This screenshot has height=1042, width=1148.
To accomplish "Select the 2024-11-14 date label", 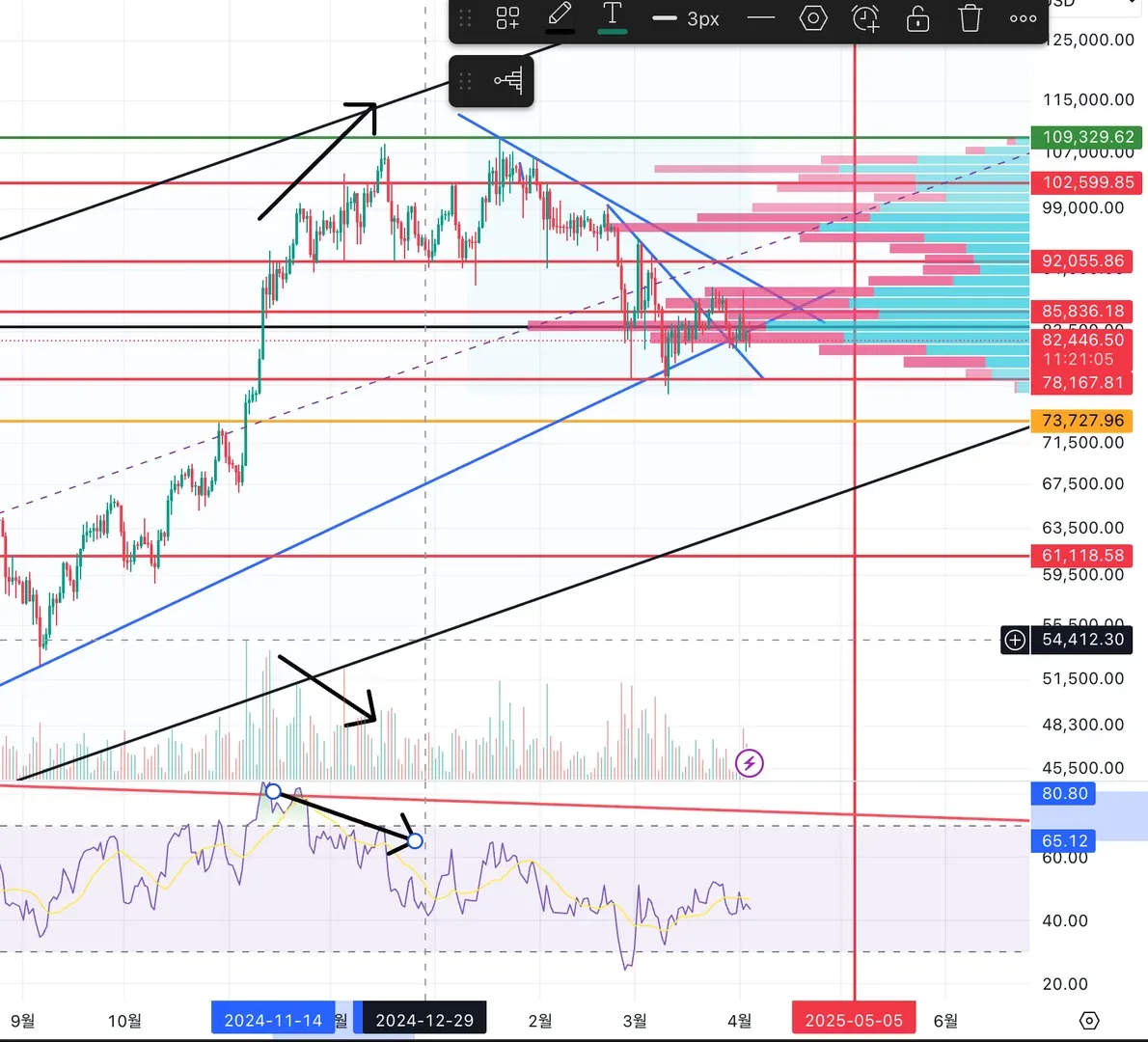I will [x=273, y=1020].
